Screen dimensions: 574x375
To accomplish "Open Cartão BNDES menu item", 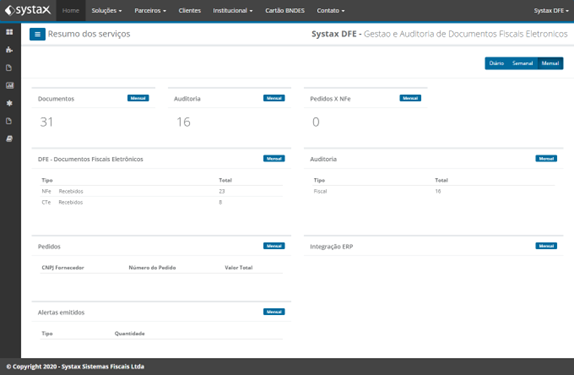I will click(x=285, y=11).
